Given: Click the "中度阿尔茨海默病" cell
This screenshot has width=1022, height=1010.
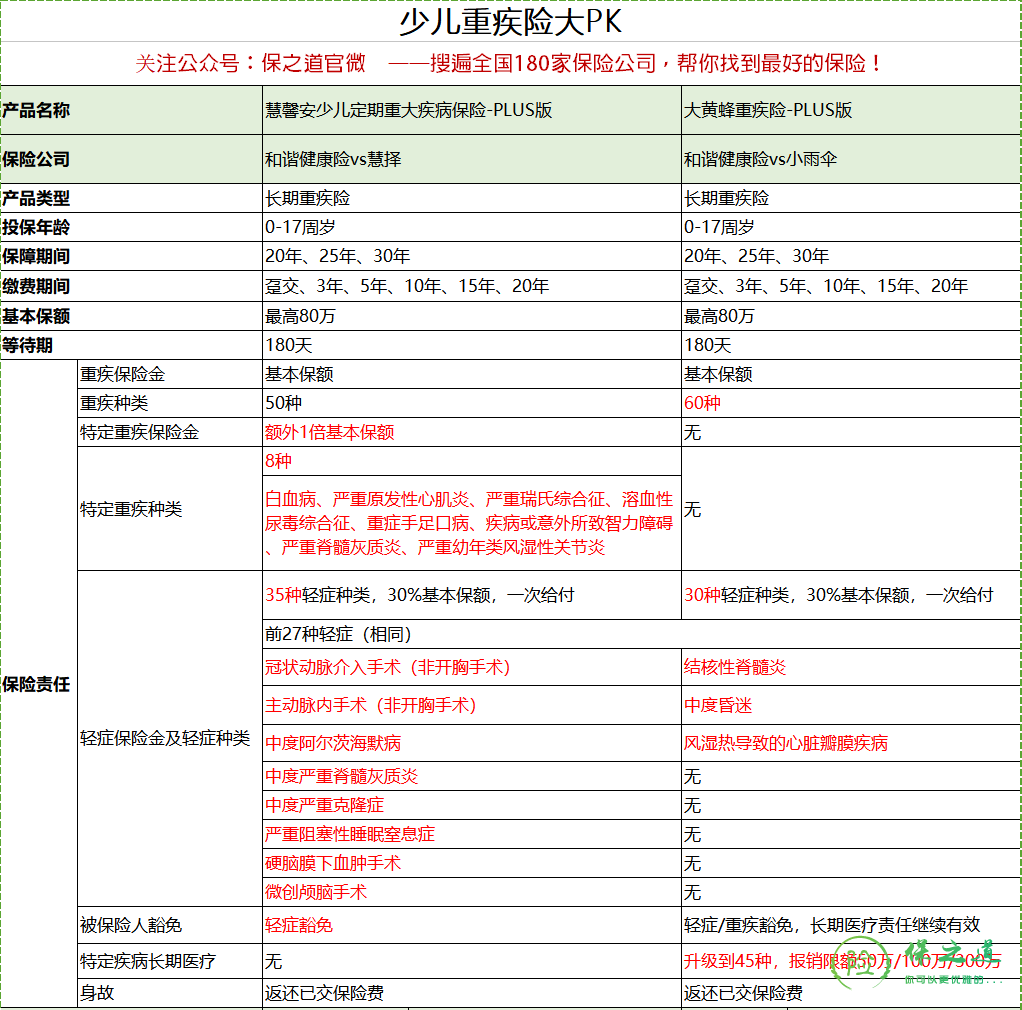Looking at the screenshot, I should point(472,743).
